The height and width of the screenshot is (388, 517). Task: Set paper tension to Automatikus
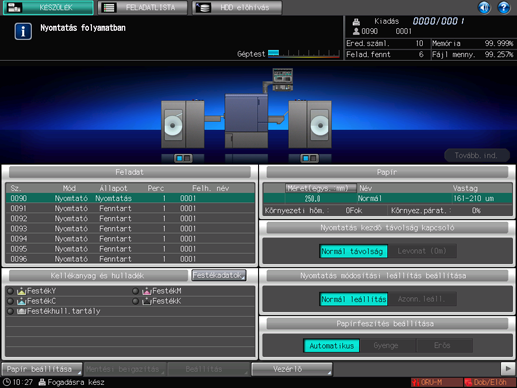click(331, 346)
